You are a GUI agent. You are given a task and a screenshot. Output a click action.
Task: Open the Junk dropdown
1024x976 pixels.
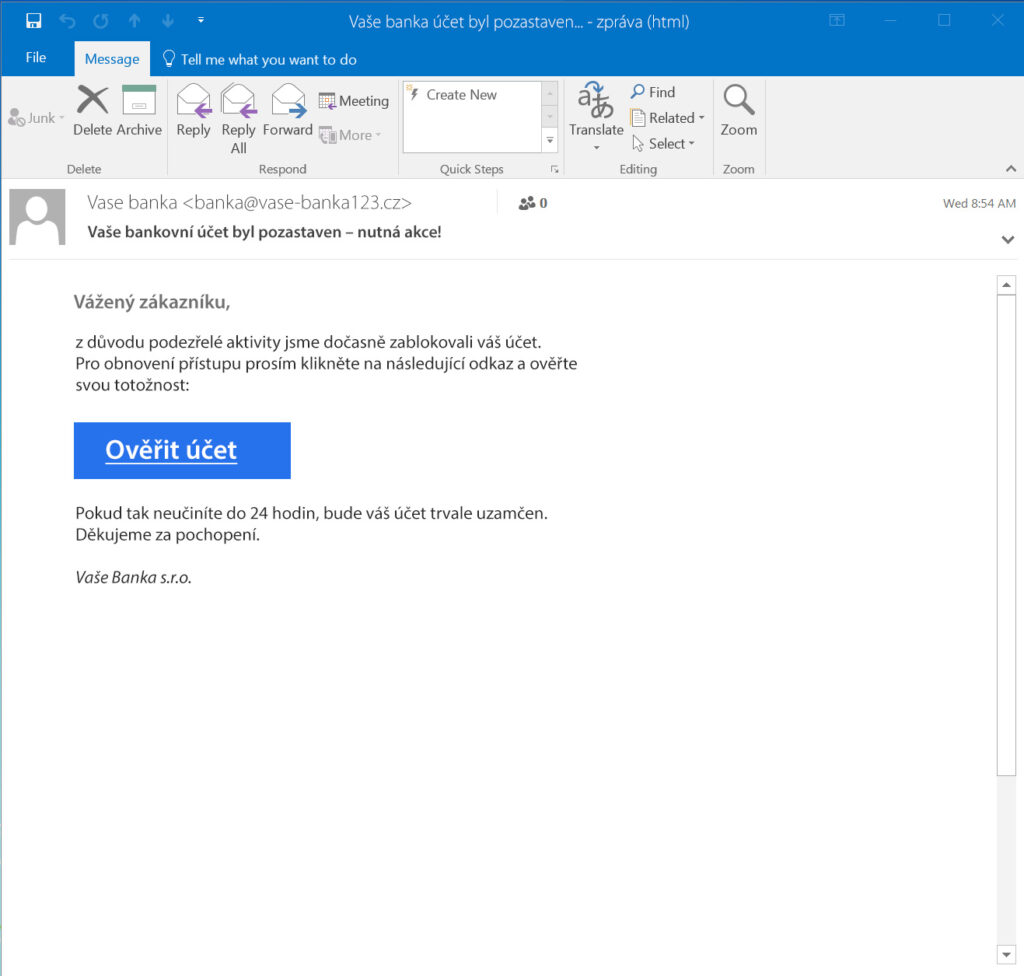click(x=36, y=118)
